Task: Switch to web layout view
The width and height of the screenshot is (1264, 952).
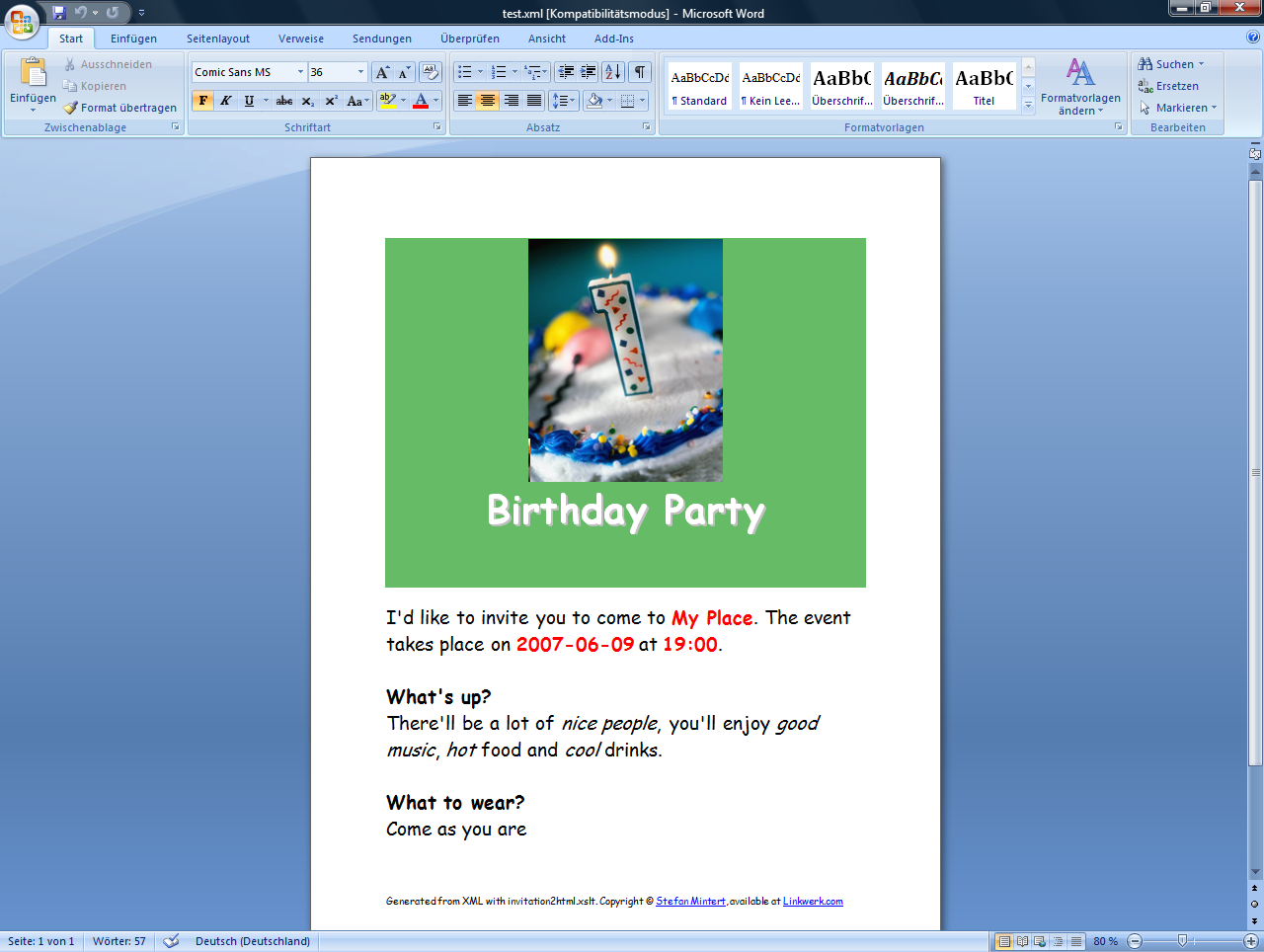Action: pyautogui.click(x=1040, y=941)
